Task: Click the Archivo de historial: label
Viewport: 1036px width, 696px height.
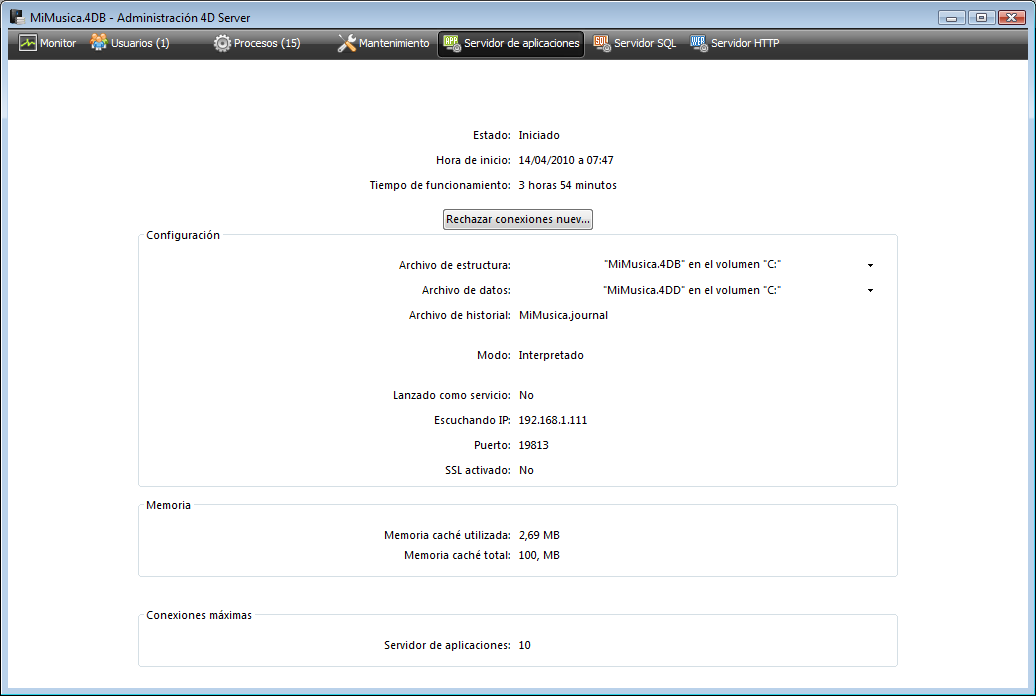Action: coord(460,315)
